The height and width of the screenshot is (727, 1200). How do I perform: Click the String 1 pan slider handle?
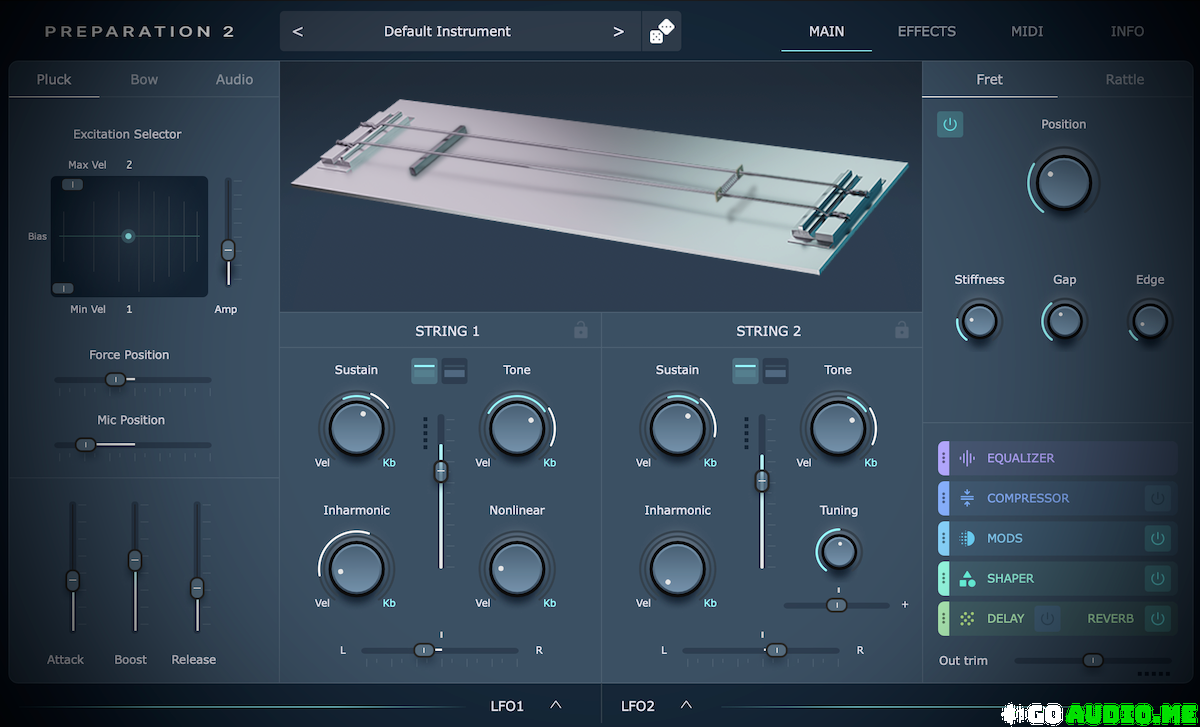tap(424, 650)
